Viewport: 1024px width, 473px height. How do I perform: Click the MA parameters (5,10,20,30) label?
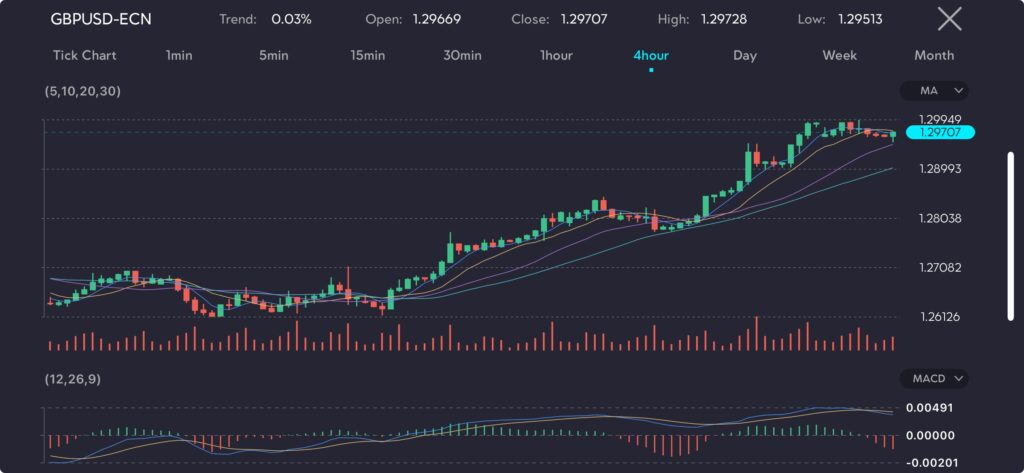83,91
